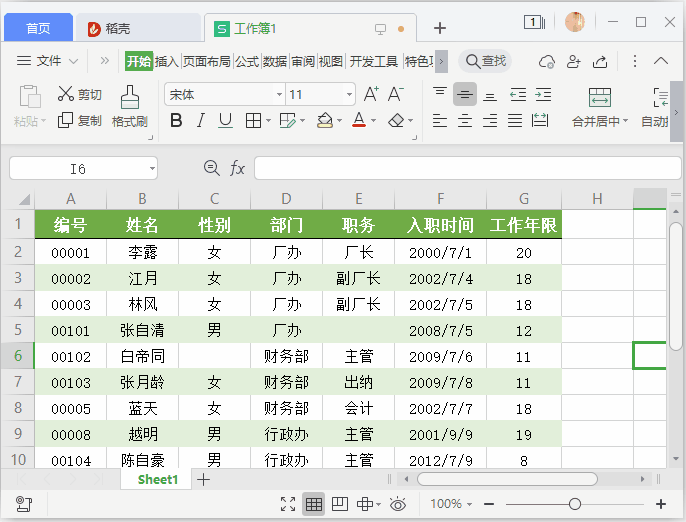The width and height of the screenshot is (686, 522).
Task: Click the add collaborator person icon
Action: click(573, 61)
